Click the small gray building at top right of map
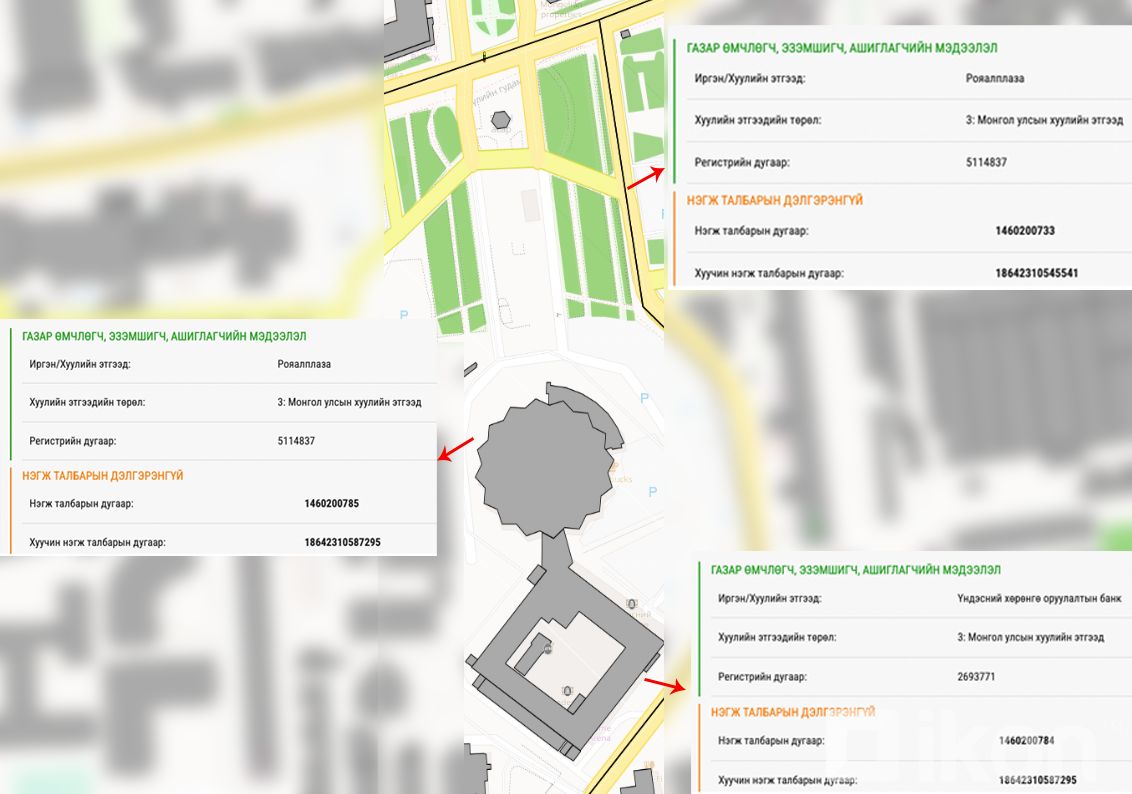This screenshot has width=1132, height=794. 625,35
